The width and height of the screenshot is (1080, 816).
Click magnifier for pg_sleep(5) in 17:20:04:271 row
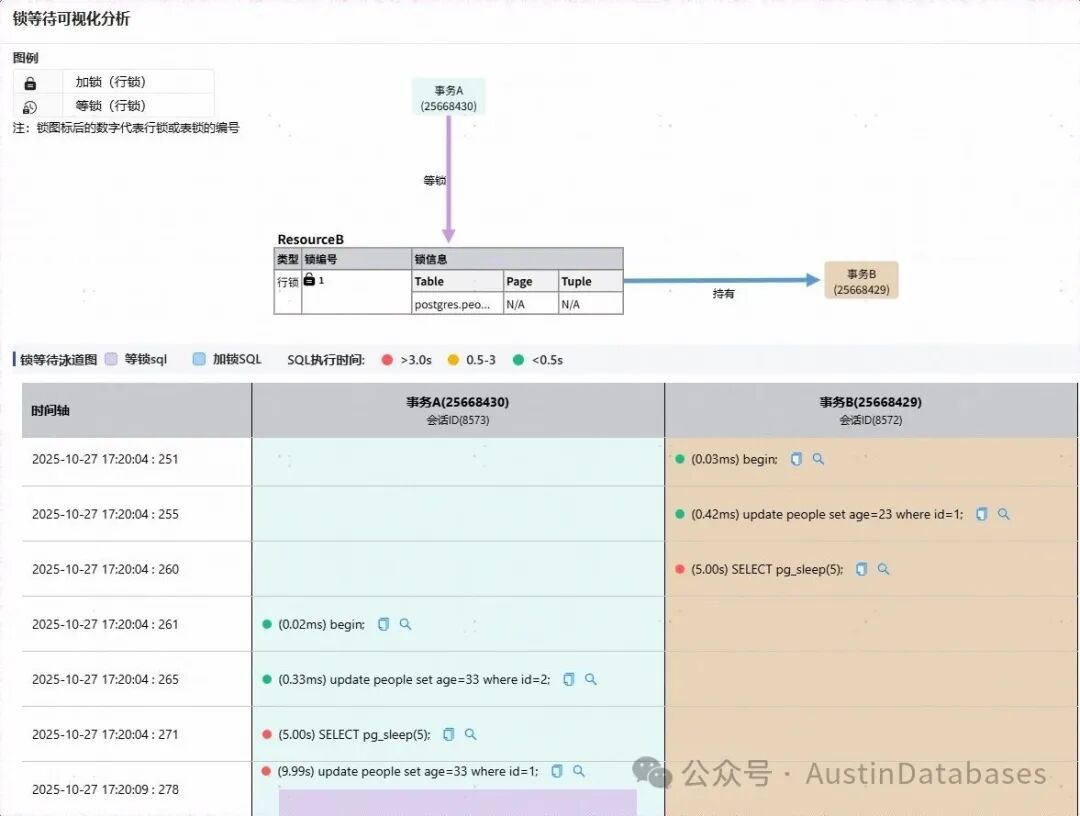coord(470,734)
